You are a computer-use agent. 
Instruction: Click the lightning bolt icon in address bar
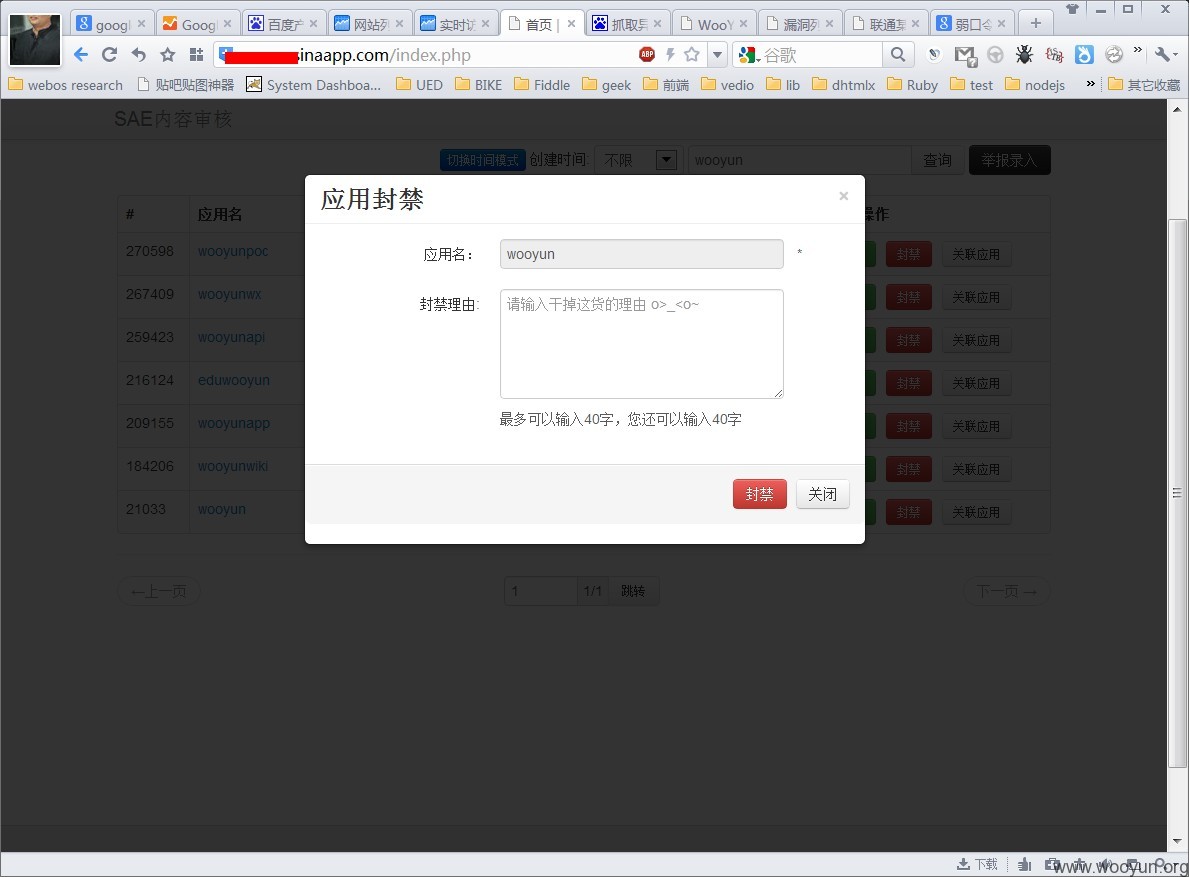[x=670, y=54]
